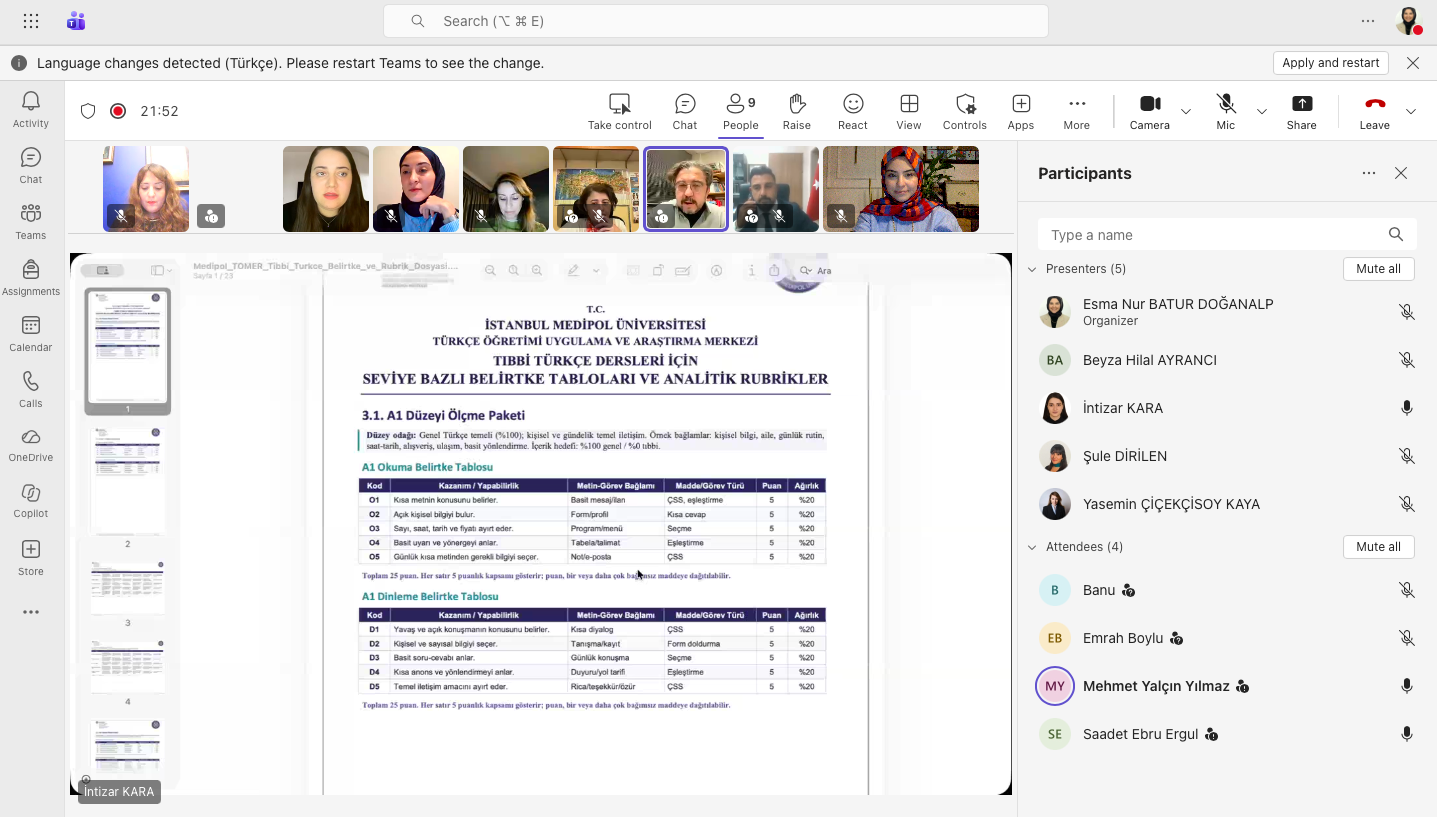Open the Activity feed in sidebar

point(31,109)
